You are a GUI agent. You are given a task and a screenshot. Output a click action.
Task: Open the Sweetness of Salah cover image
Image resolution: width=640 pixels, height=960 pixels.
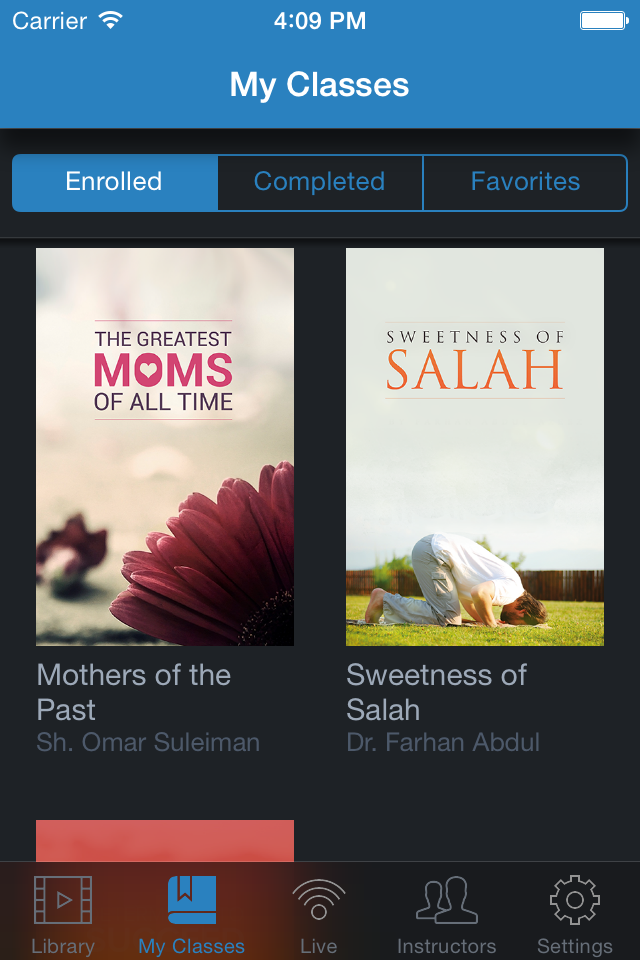tap(475, 446)
